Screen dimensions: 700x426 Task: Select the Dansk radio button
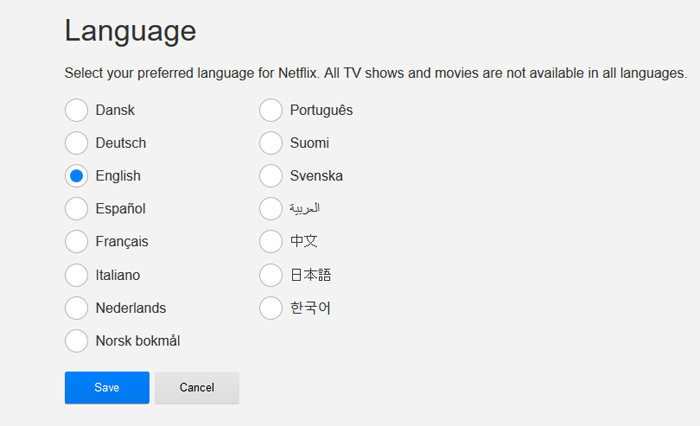(x=76, y=110)
